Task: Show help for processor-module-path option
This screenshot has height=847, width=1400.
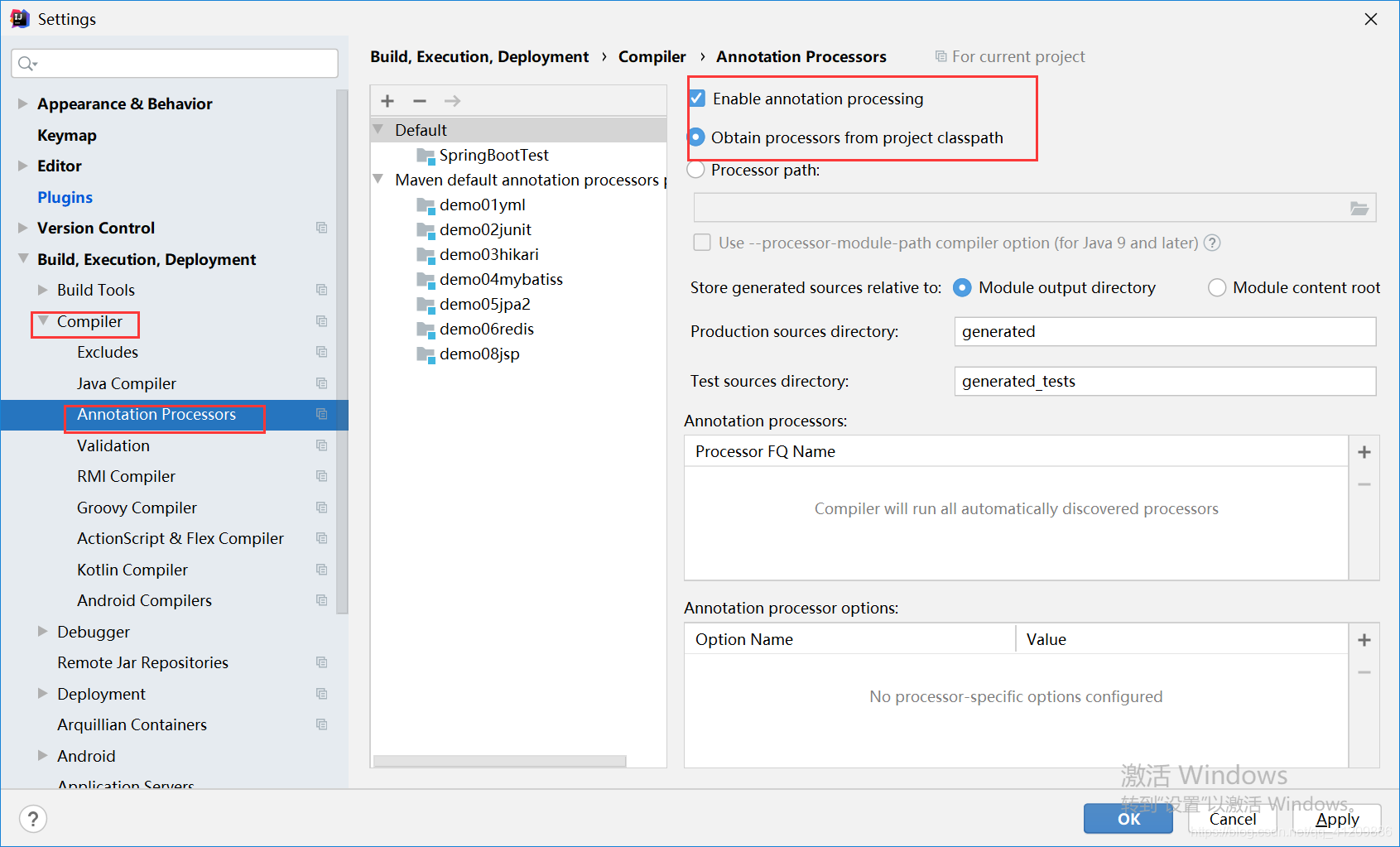Action: (1212, 243)
